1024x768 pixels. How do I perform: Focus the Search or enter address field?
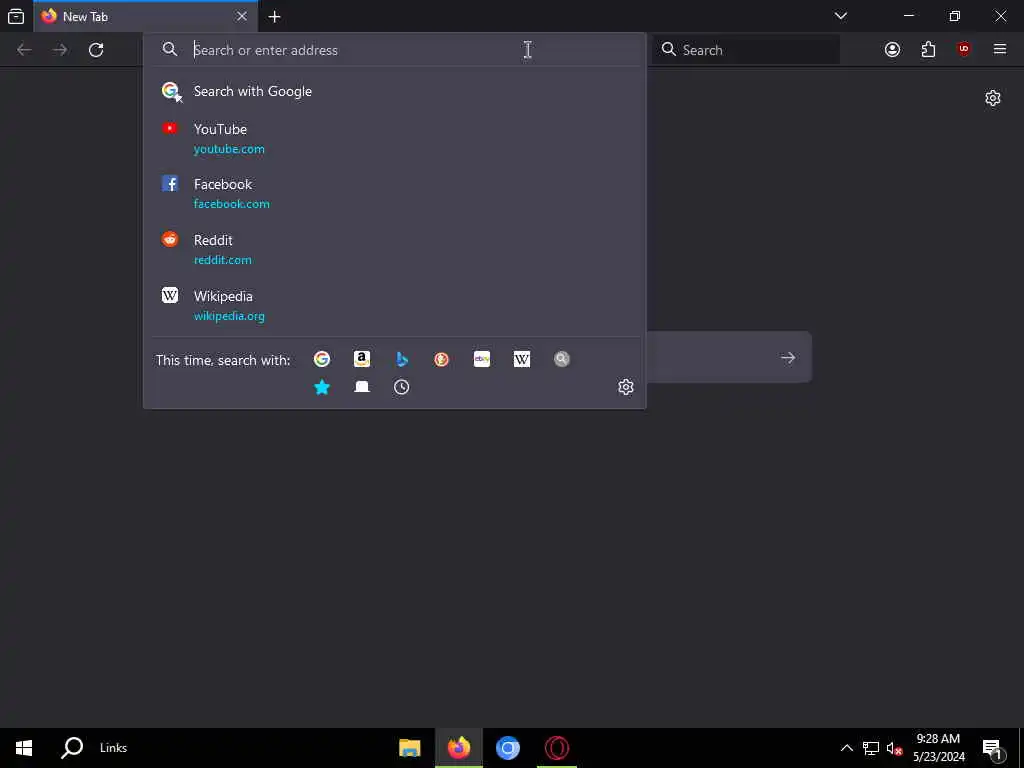click(394, 50)
